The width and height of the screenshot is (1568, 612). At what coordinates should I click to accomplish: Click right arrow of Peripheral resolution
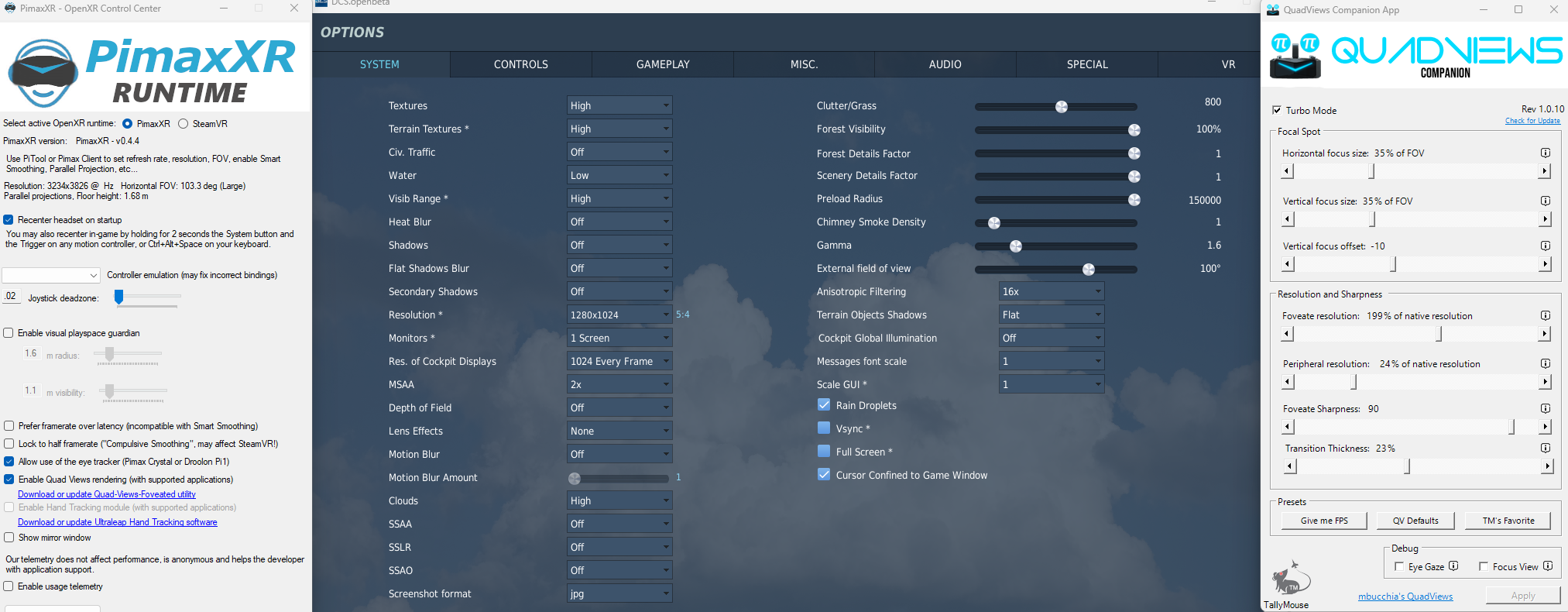click(1545, 382)
